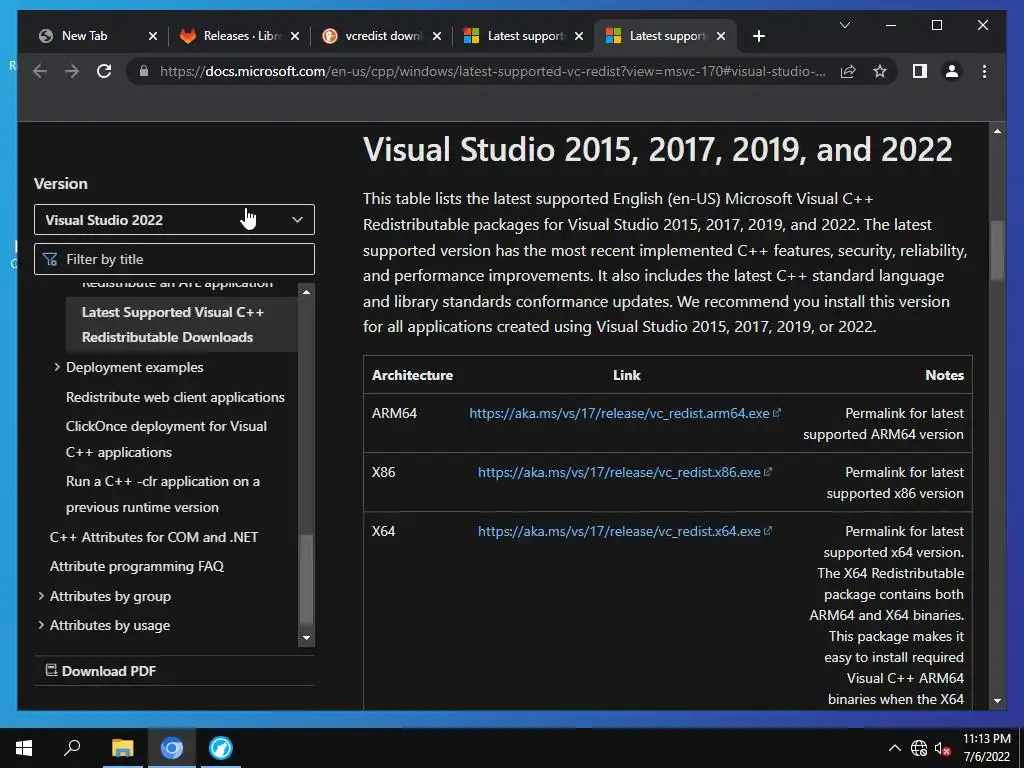The width and height of the screenshot is (1024, 768).
Task: Click the tab search down arrow
Action: 844,25
